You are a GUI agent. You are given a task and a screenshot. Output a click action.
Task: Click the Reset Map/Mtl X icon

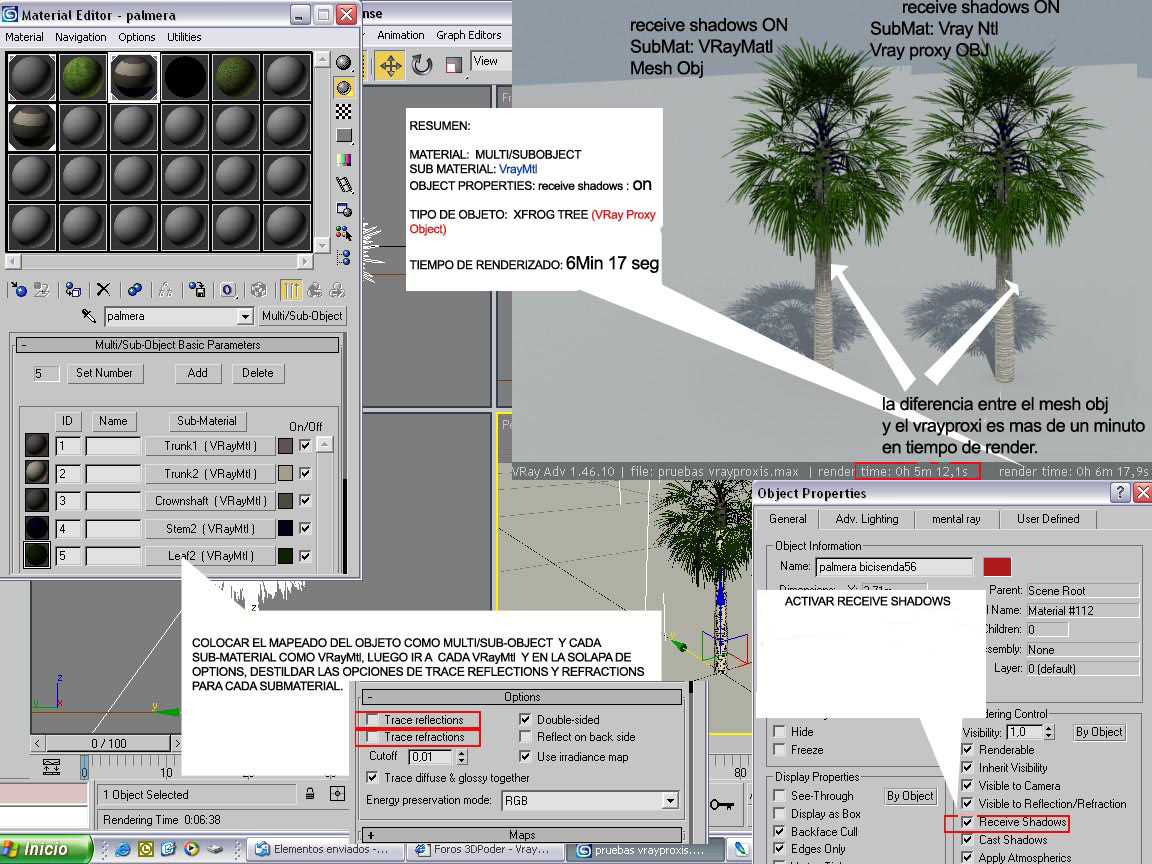click(x=104, y=290)
